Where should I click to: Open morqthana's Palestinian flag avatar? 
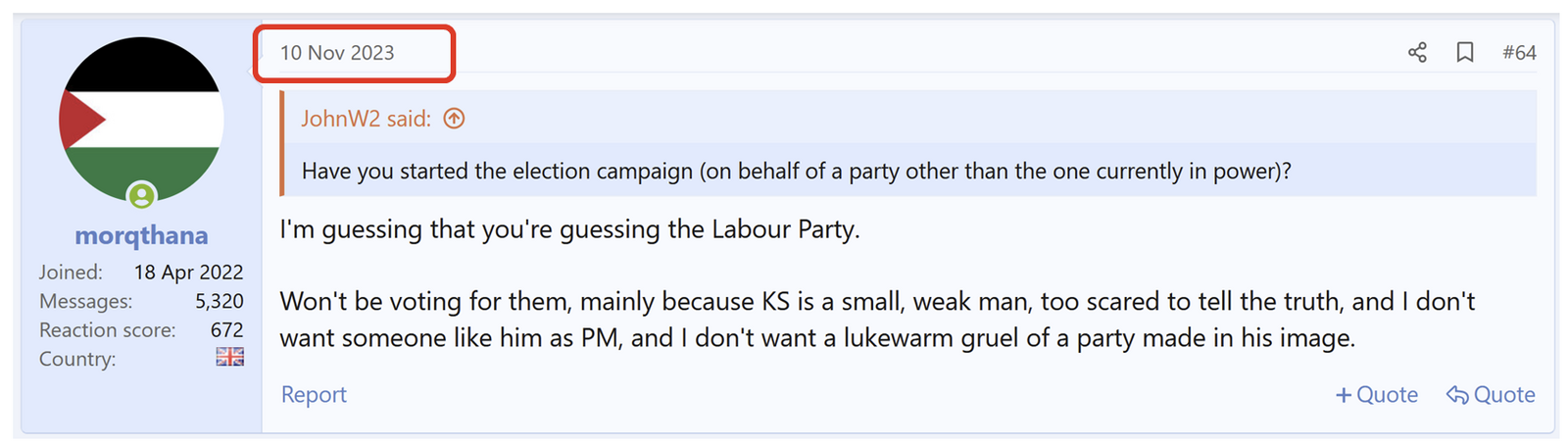(141, 118)
